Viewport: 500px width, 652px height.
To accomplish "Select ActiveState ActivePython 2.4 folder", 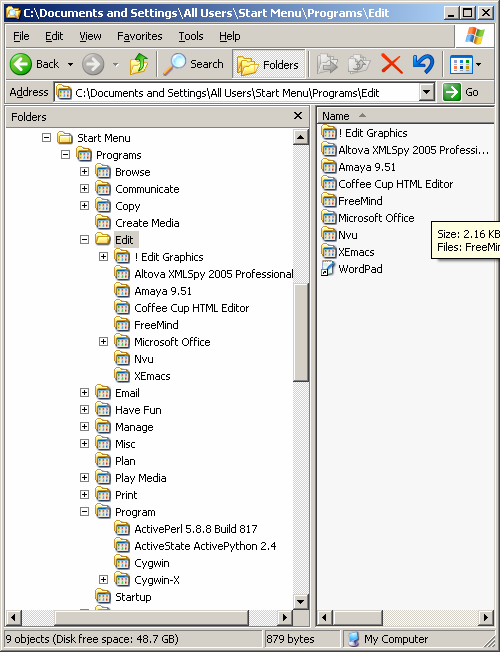I will (x=205, y=546).
